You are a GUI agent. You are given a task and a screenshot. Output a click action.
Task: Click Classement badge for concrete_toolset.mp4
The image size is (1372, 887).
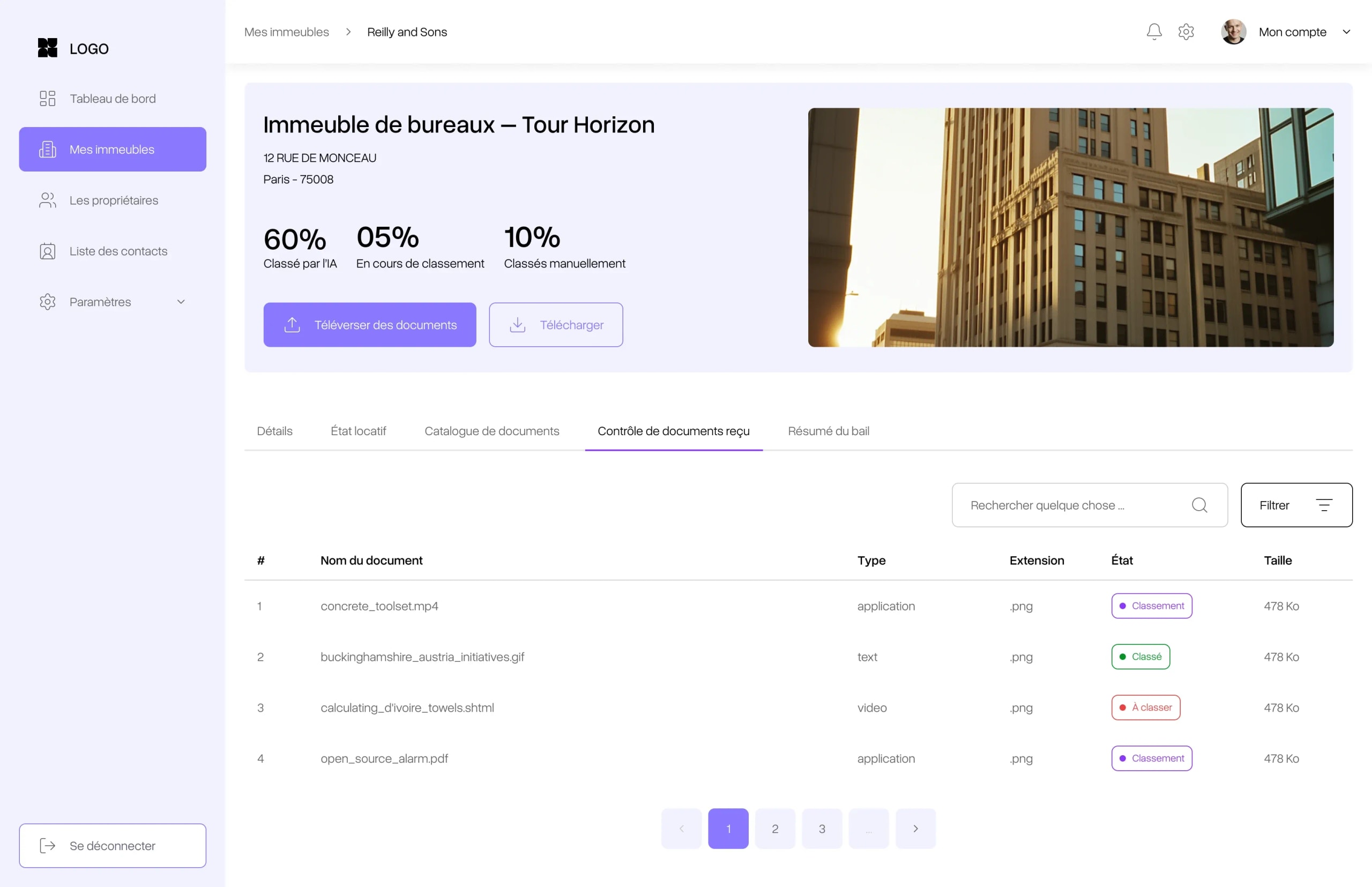coord(1151,606)
